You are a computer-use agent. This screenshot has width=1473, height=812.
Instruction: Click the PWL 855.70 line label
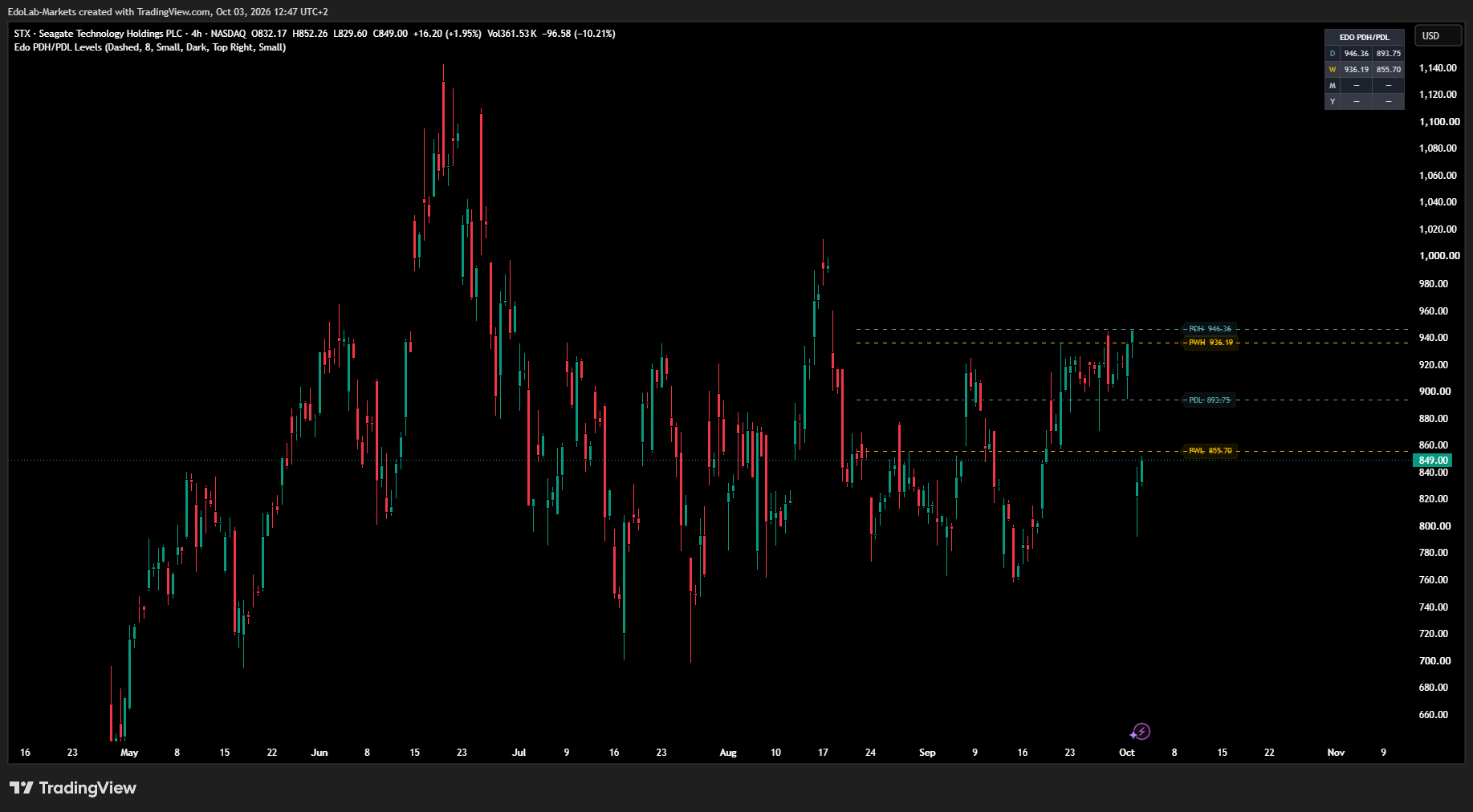(x=1210, y=451)
